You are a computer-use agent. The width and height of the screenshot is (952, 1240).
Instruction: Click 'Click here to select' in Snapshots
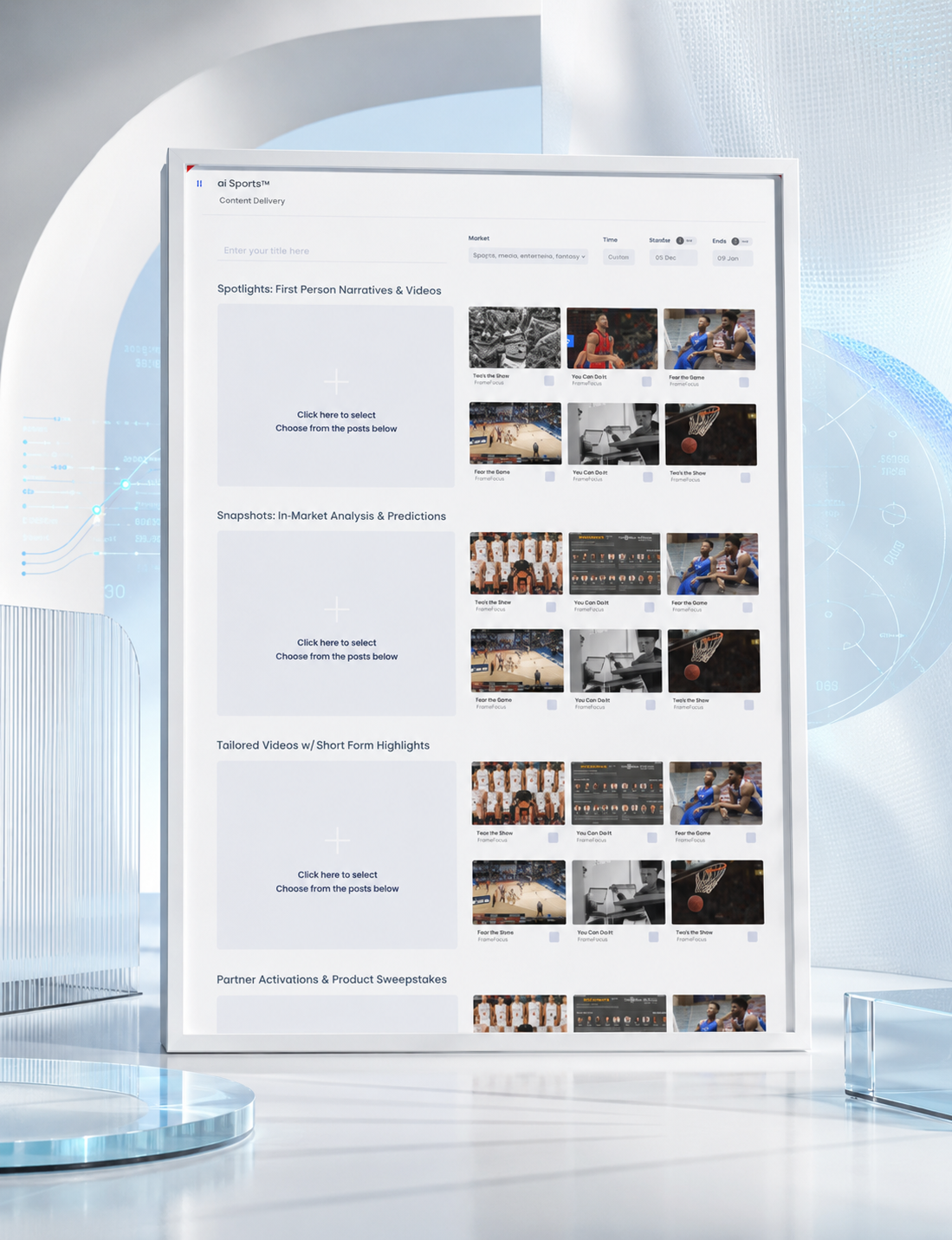tap(337, 643)
